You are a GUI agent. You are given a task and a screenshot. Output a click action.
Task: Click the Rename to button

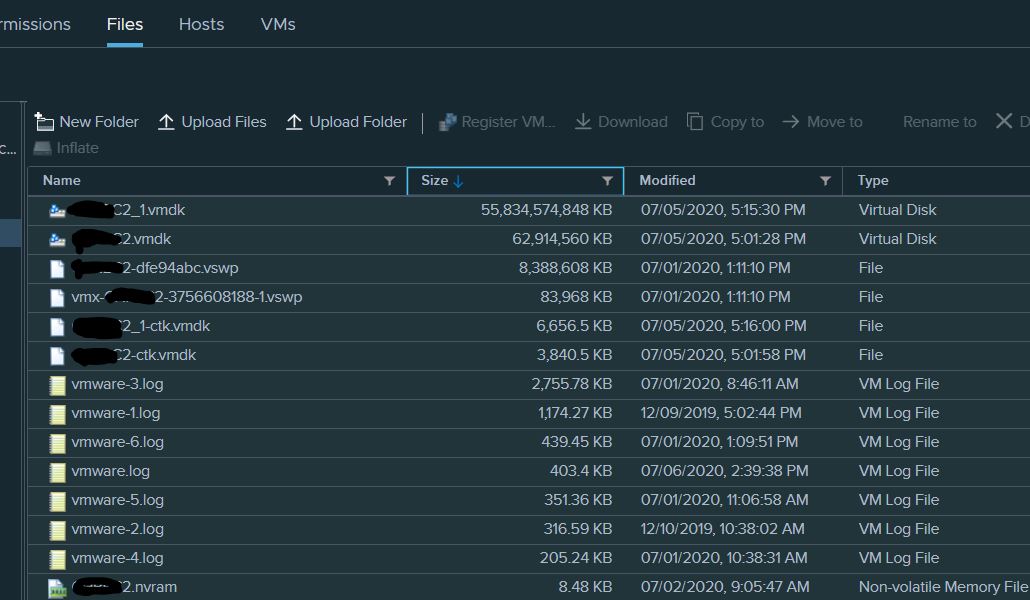pyautogui.click(x=939, y=121)
